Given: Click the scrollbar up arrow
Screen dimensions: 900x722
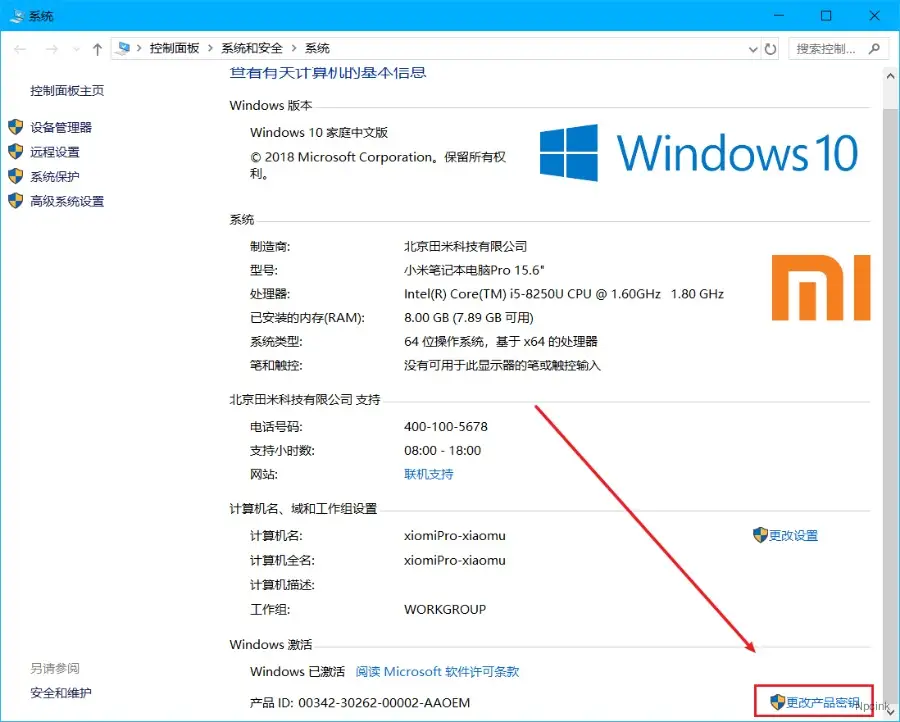Looking at the screenshot, I should pos(890,76).
